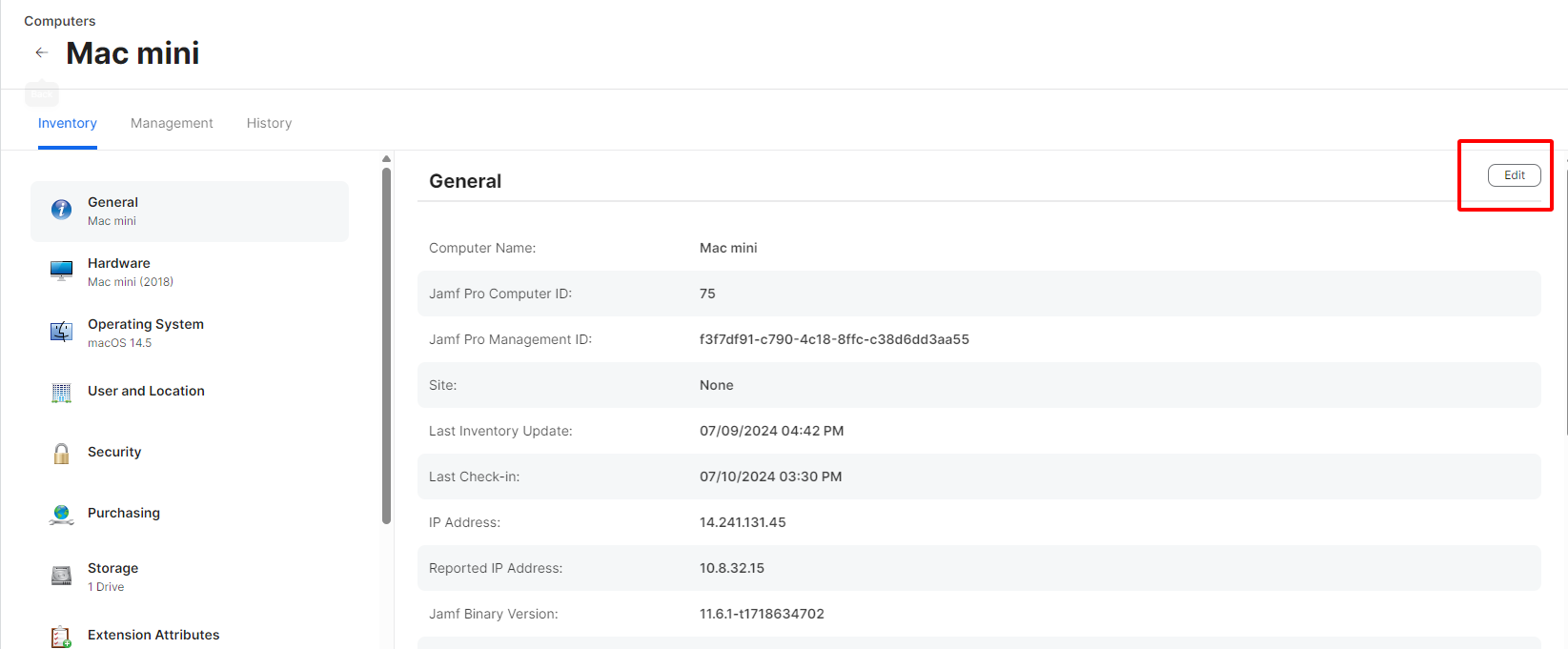Open the Computers breadcrumb link

[59, 21]
